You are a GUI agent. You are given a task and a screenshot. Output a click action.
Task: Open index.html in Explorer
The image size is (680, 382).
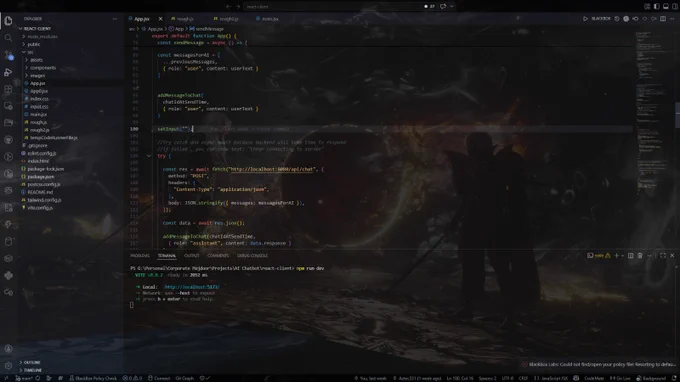tap(38, 161)
